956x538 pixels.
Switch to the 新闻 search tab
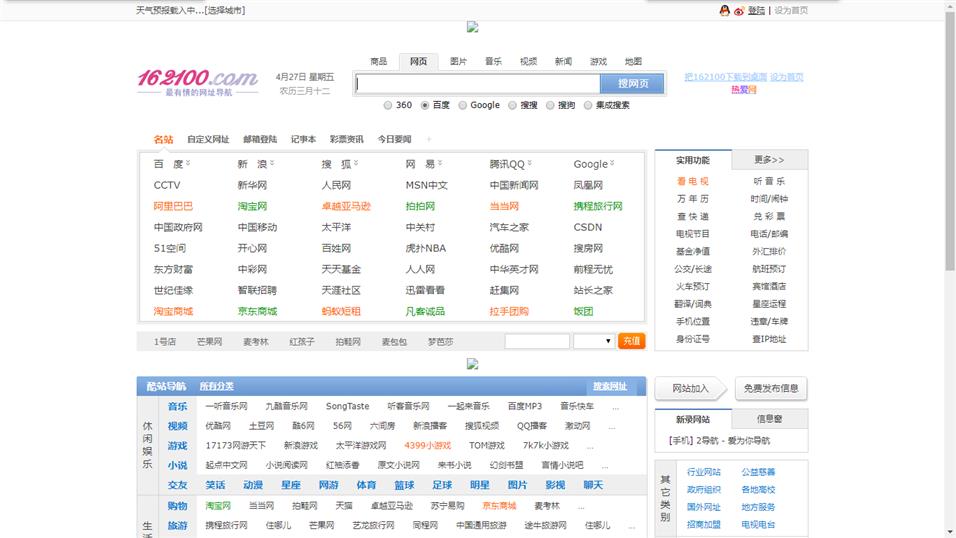563,61
